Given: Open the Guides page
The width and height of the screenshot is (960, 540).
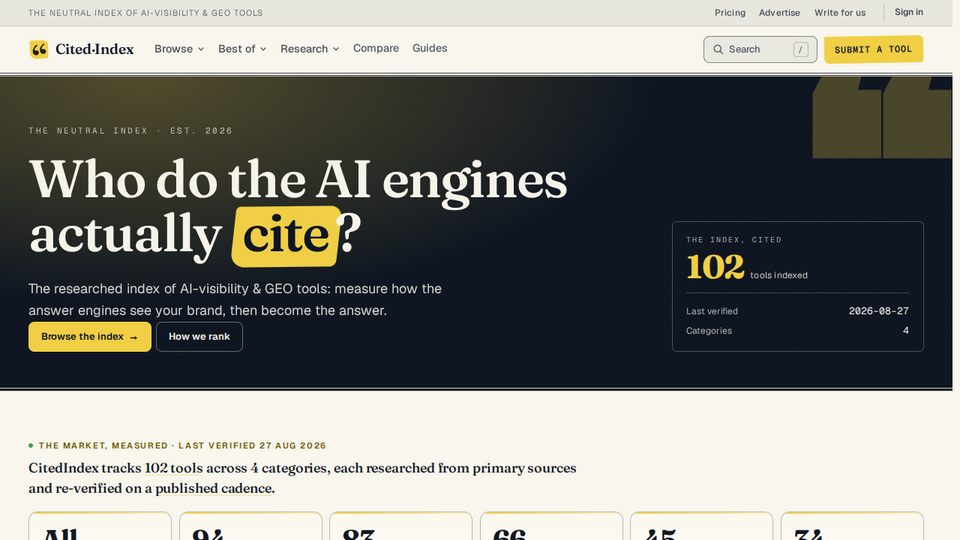Looking at the screenshot, I should 430,48.
